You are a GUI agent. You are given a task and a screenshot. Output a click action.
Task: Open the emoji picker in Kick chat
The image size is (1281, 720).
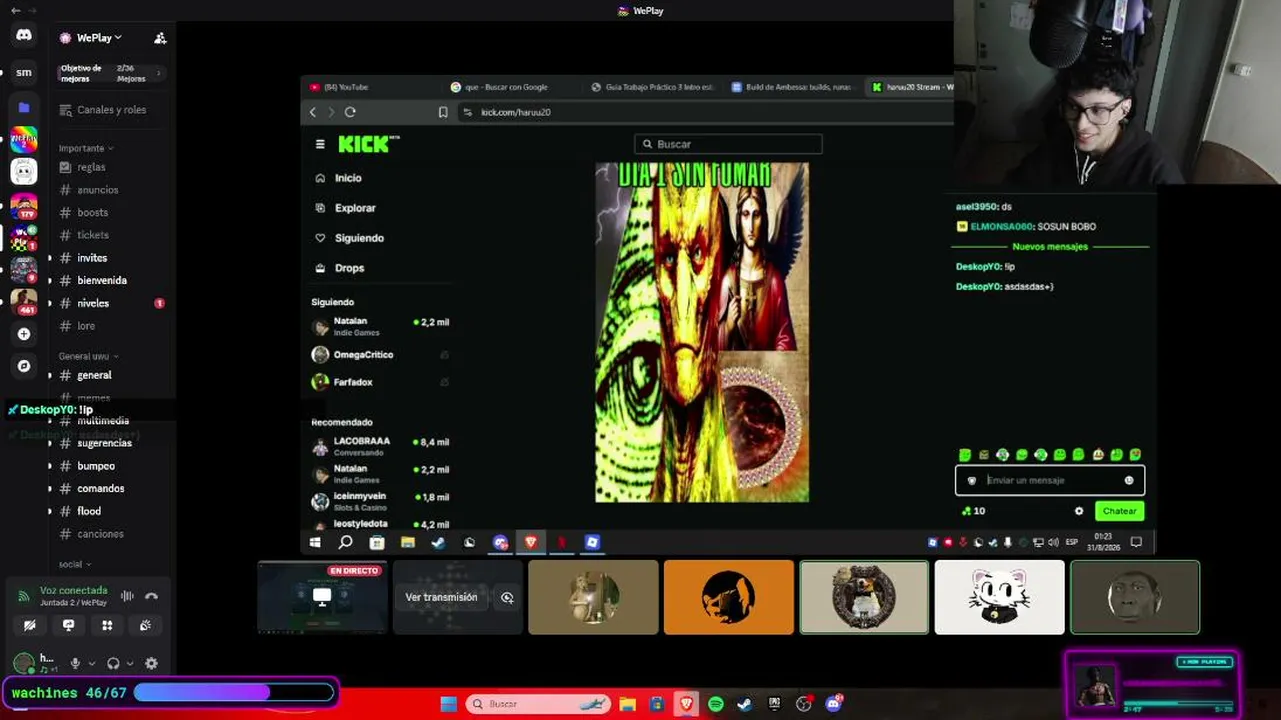click(1129, 480)
